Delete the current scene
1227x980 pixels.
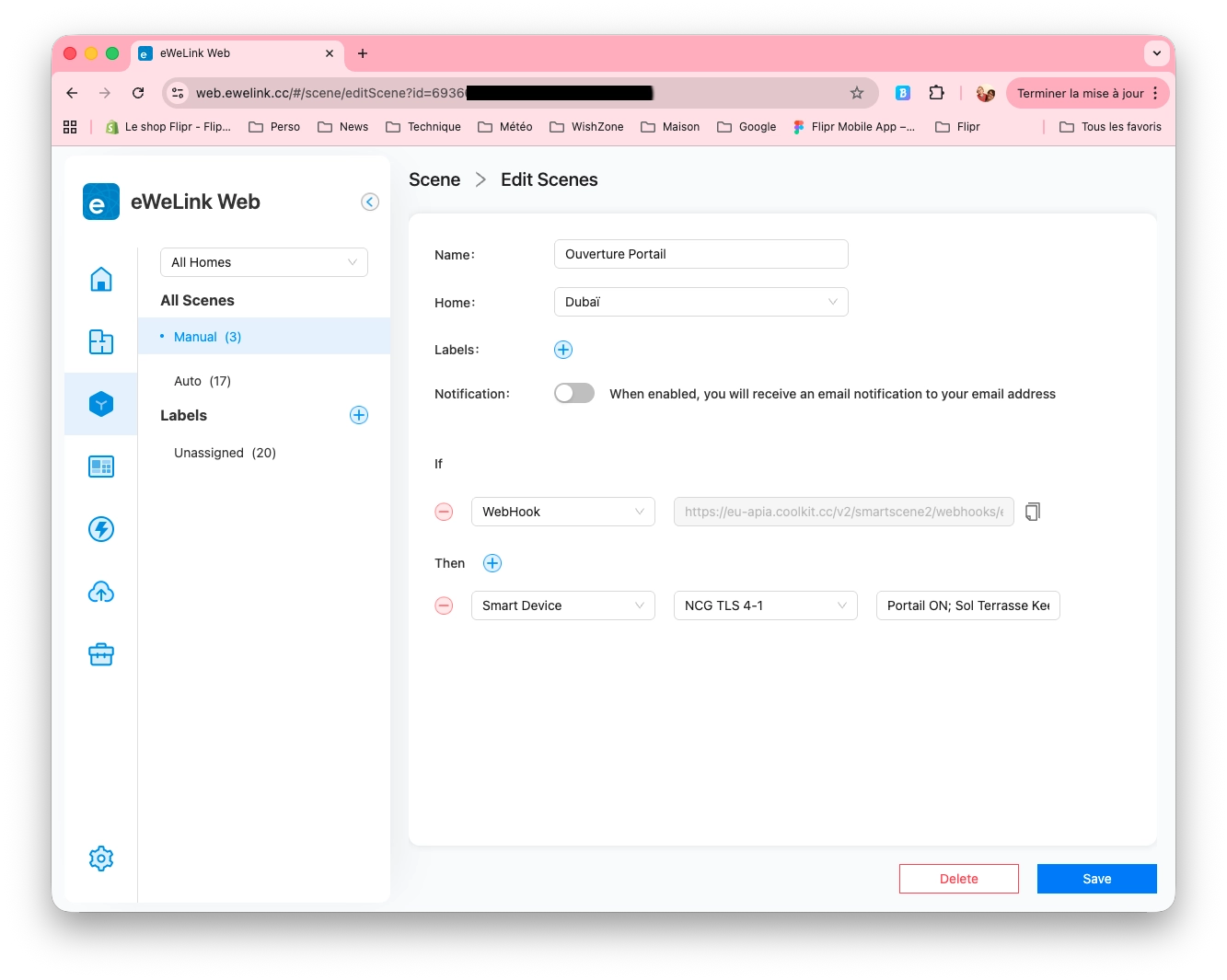click(x=958, y=879)
